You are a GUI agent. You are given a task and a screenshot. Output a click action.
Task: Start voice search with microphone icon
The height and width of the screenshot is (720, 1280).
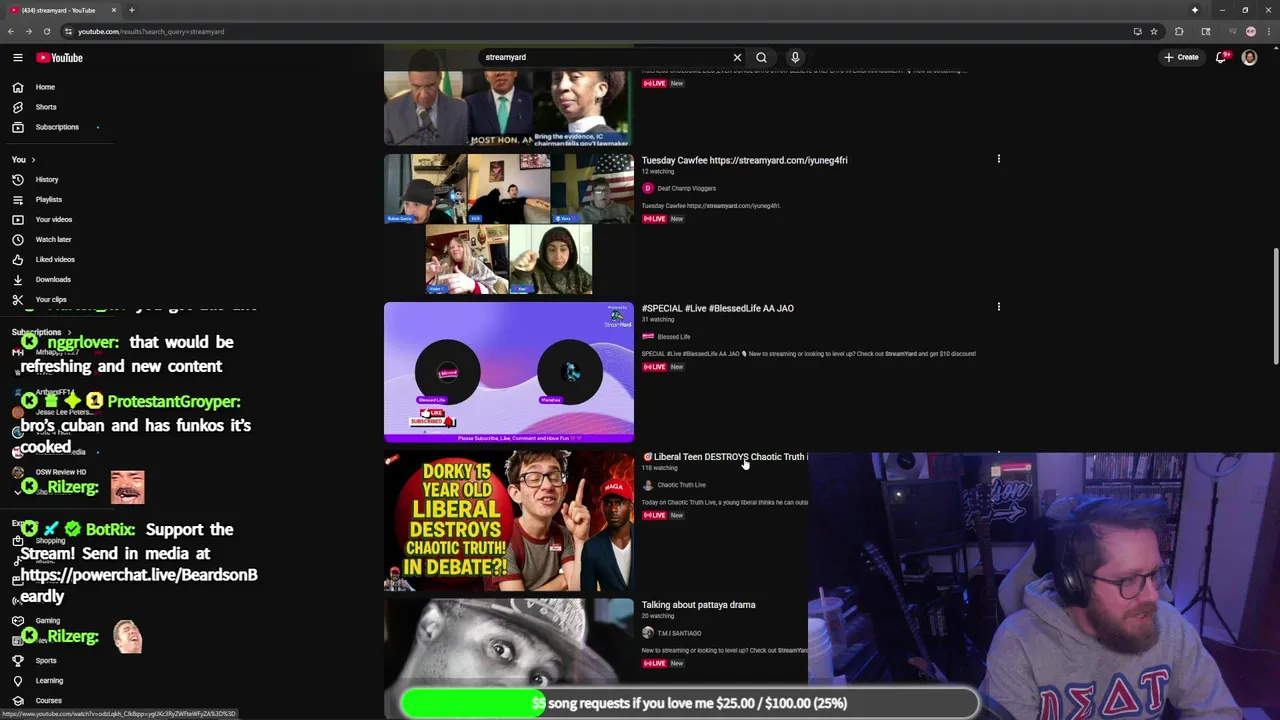pyautogui.click(x=795, y=57)
